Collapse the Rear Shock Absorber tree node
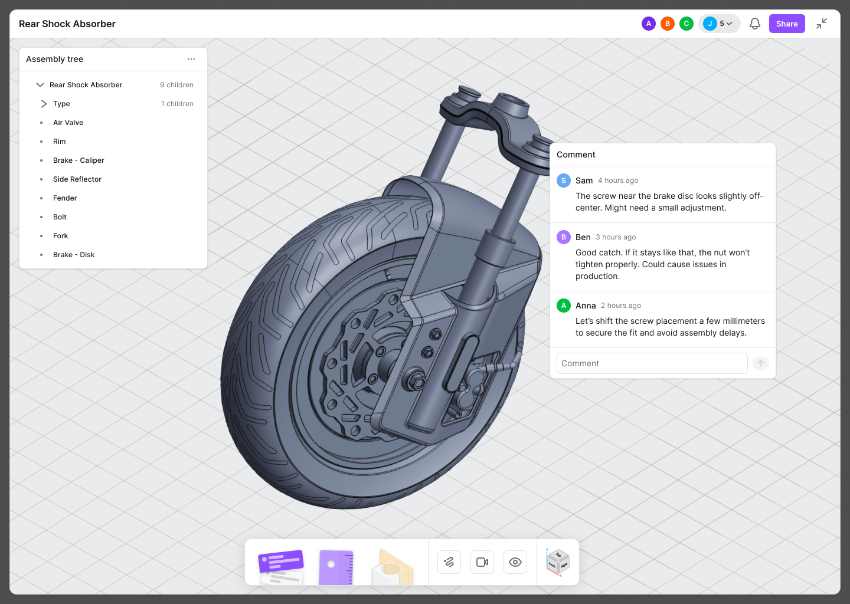The height and width of the screenshot is (604, 850). click(40, 85)
